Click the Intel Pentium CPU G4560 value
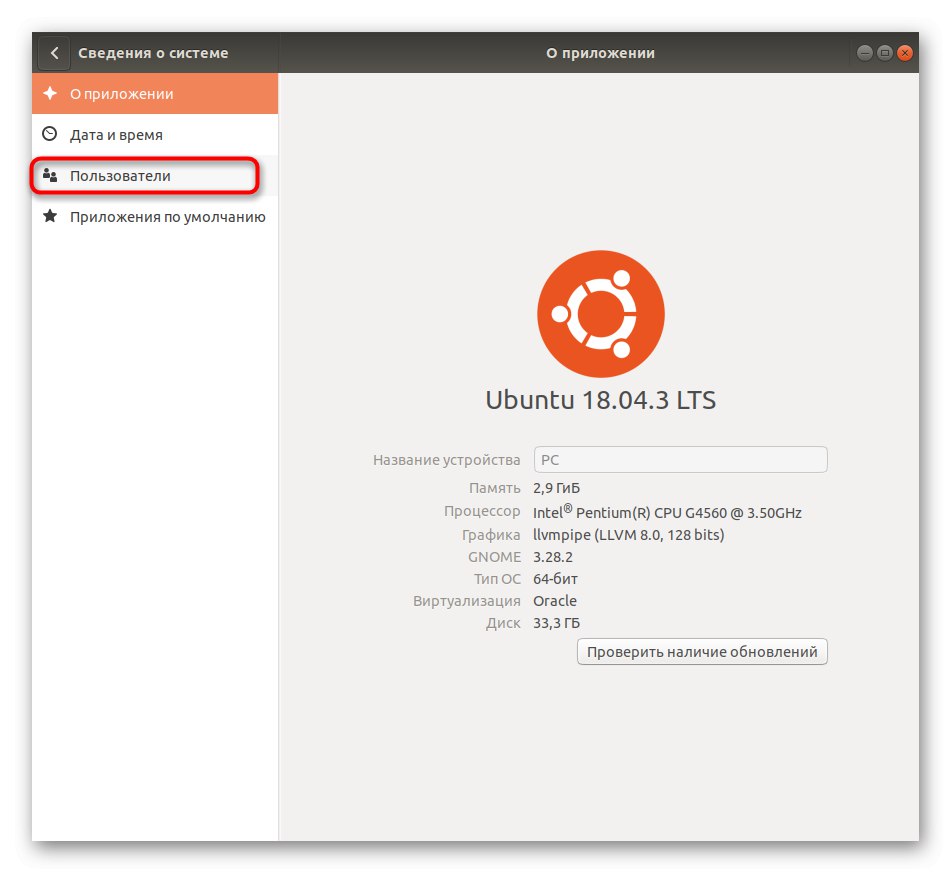The width and height of the screenshot is (951, 873). 667,511
